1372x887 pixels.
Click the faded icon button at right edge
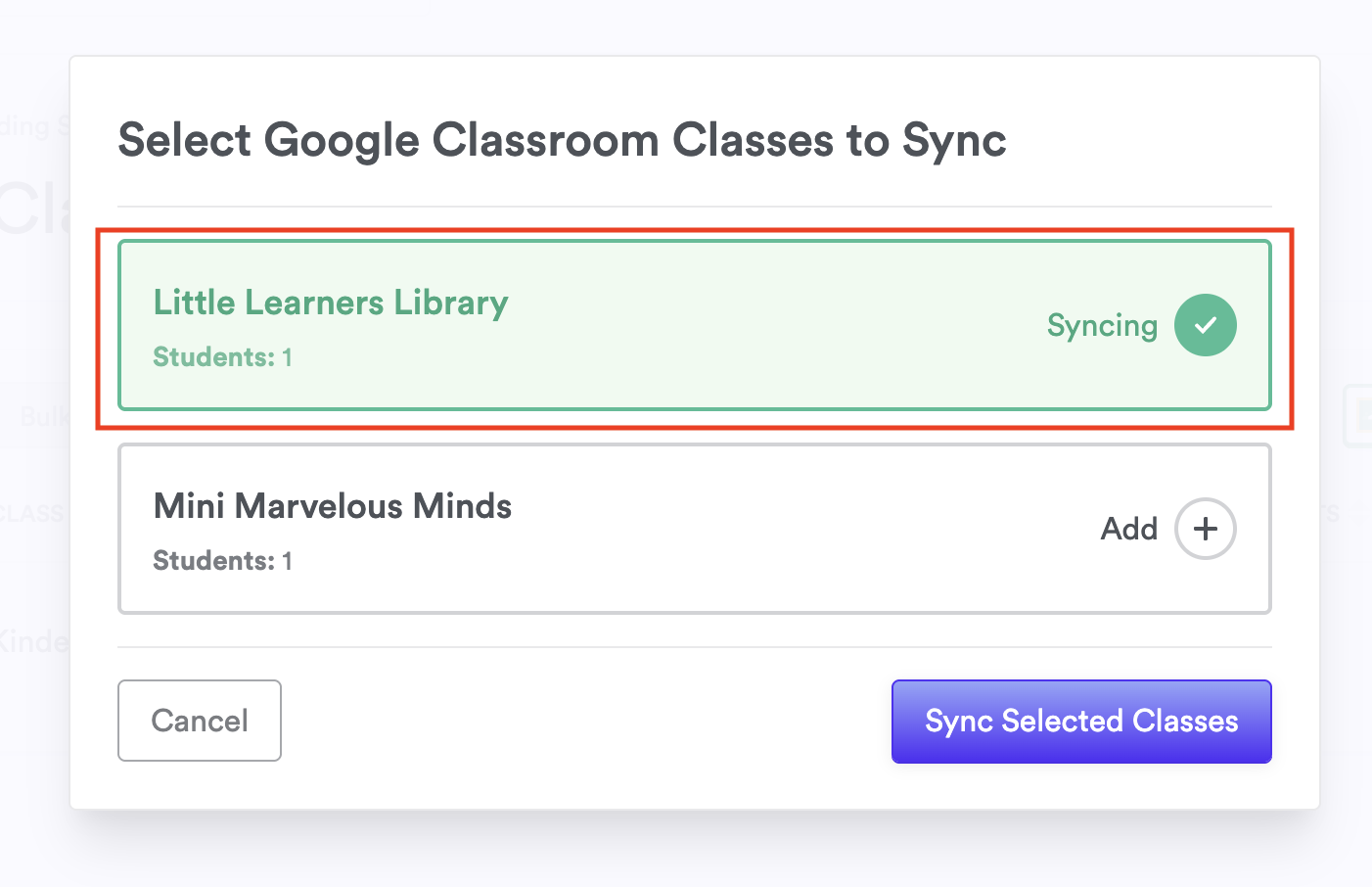tap(1358, 417)
